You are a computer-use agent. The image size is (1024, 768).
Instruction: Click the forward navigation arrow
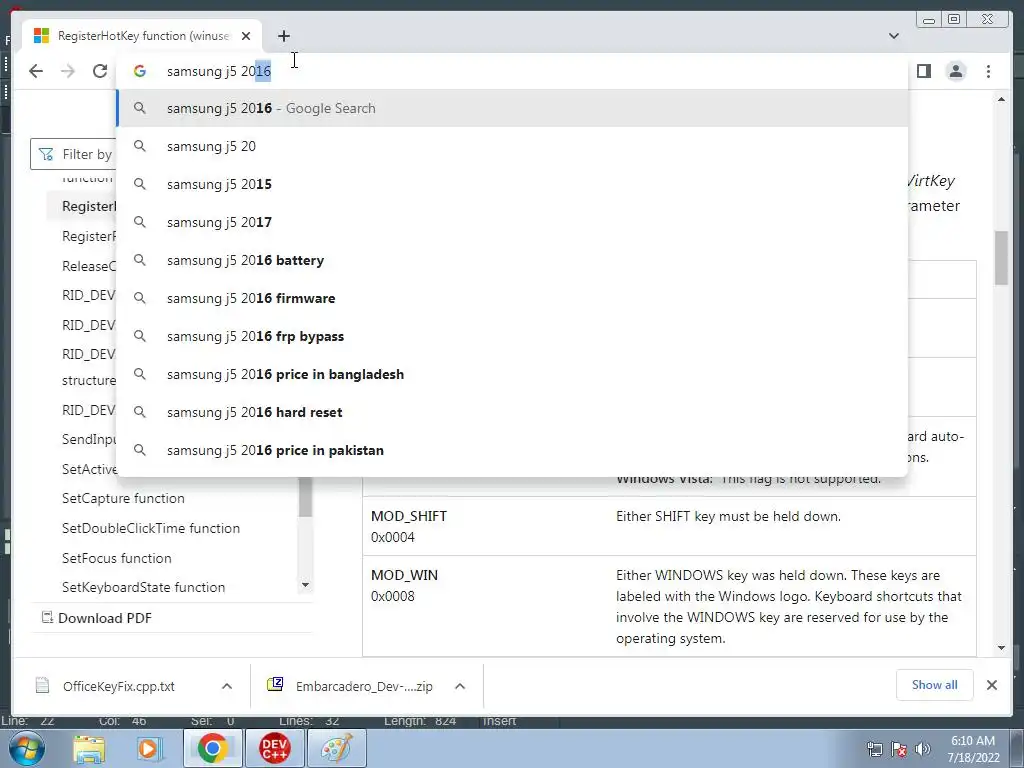pos(68,71)
